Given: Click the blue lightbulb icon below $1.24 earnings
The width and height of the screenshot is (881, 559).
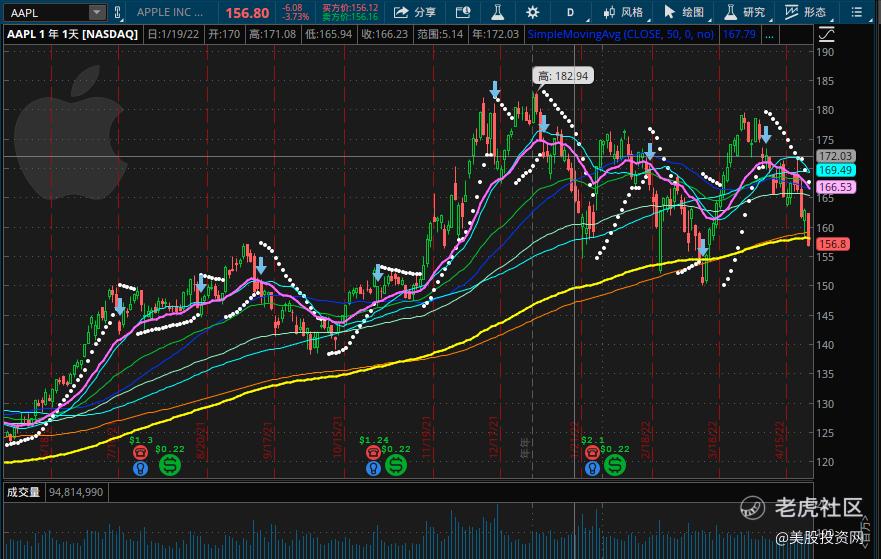Looking at the screenshot, I should (373, 467).
